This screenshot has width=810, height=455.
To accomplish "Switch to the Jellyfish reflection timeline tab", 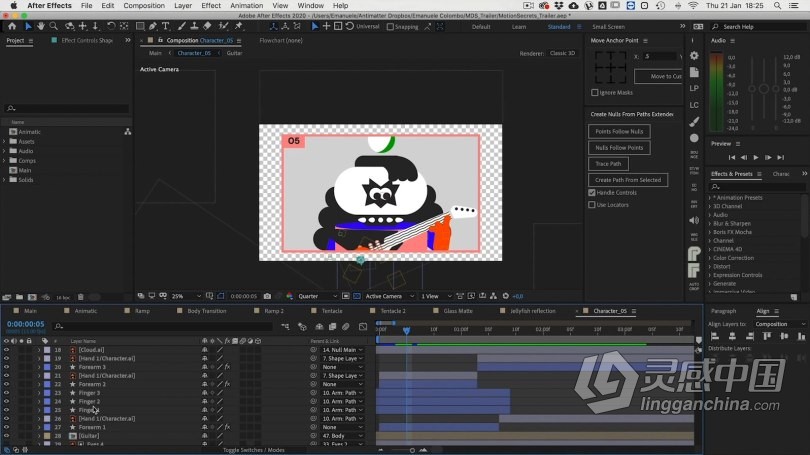I will (533, 311).
